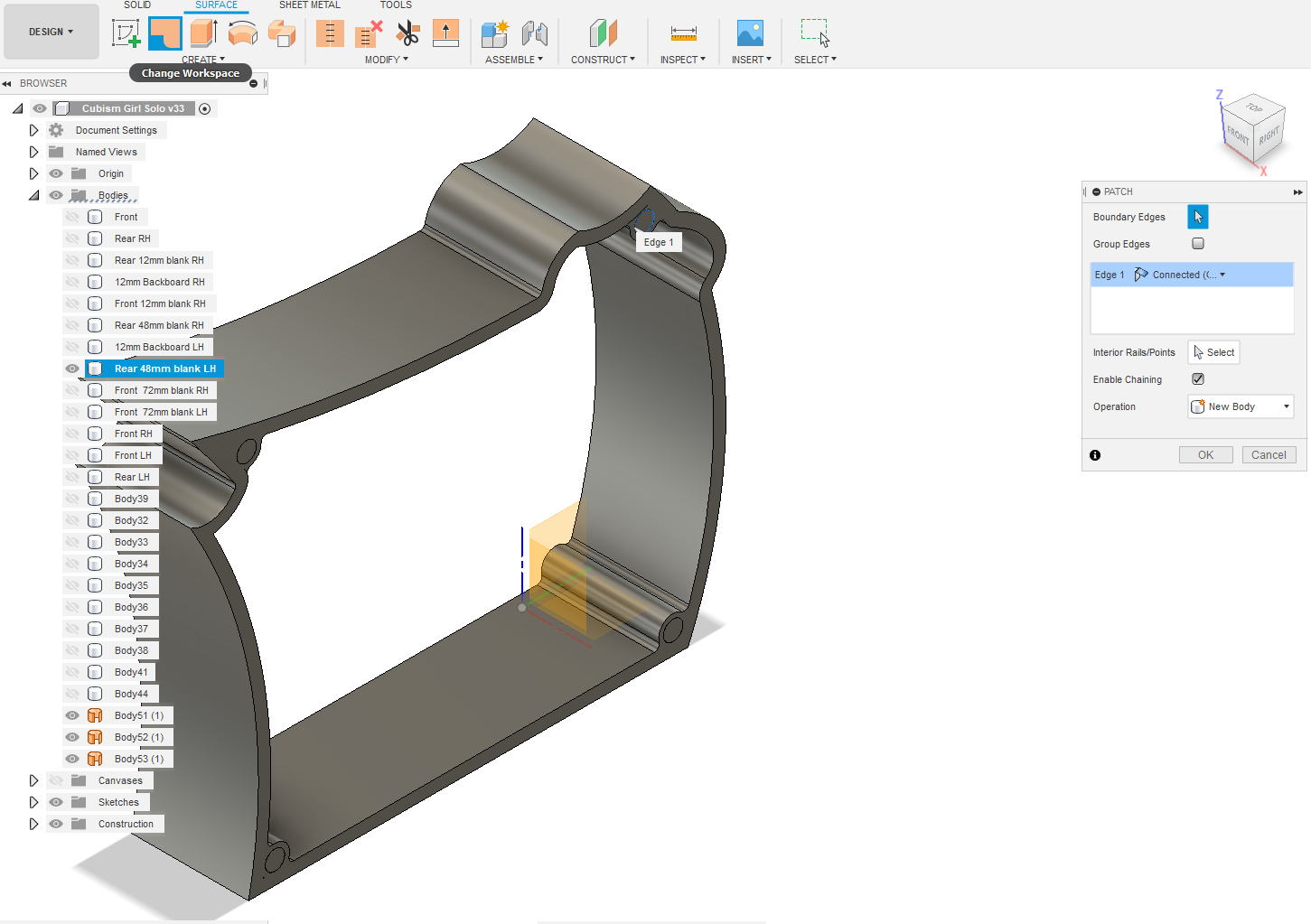Switch to the Sheet Metal tab
This screenshot has width=1311, height=924.
pos(310,5)
